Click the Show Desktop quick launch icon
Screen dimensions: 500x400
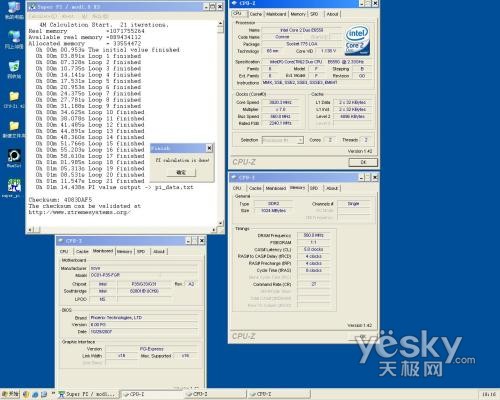[44, 394]
